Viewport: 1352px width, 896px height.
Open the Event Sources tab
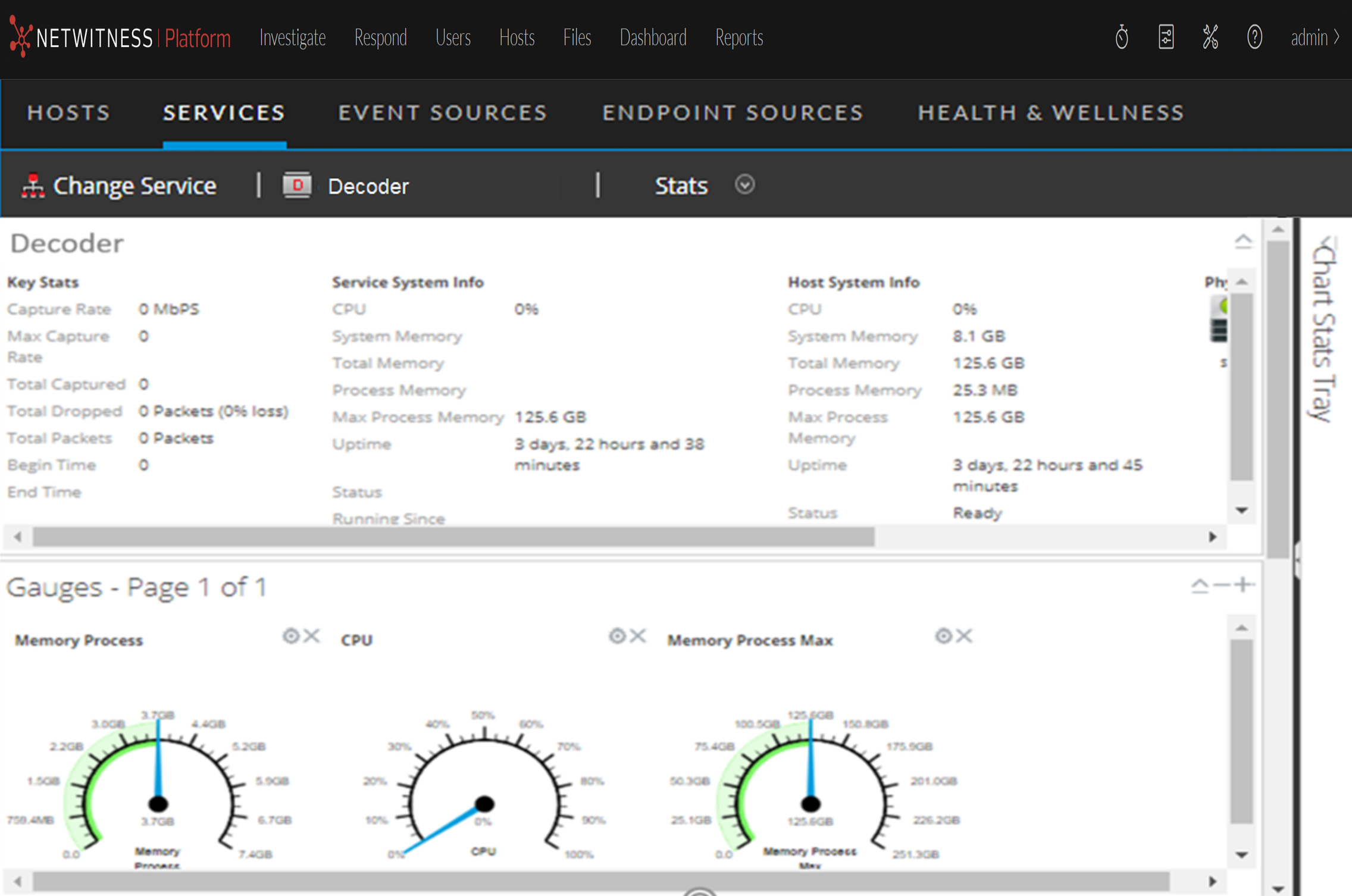pyautogui.click(x=443, y=113)
